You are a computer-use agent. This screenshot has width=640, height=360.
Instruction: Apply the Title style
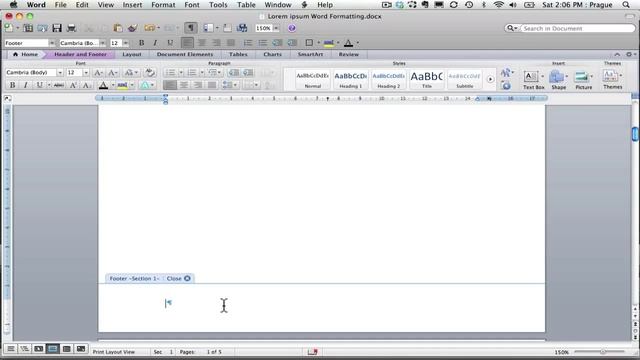click(427, 79)
